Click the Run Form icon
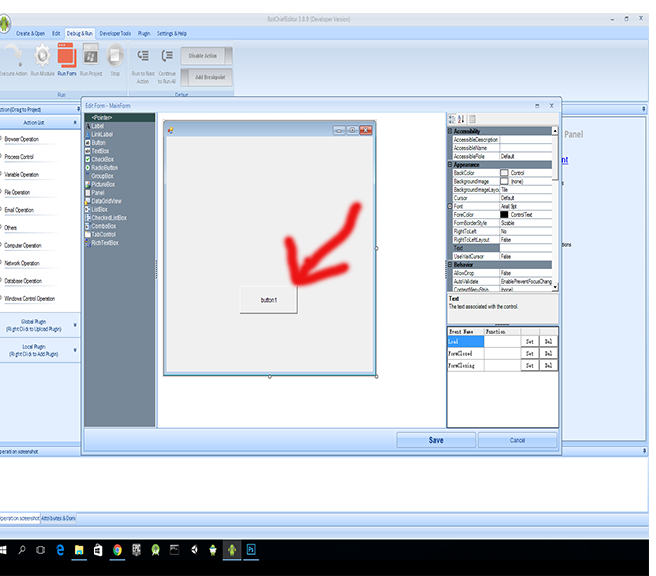This screenshot has height=576, width=656. click(x=66, y=58)
